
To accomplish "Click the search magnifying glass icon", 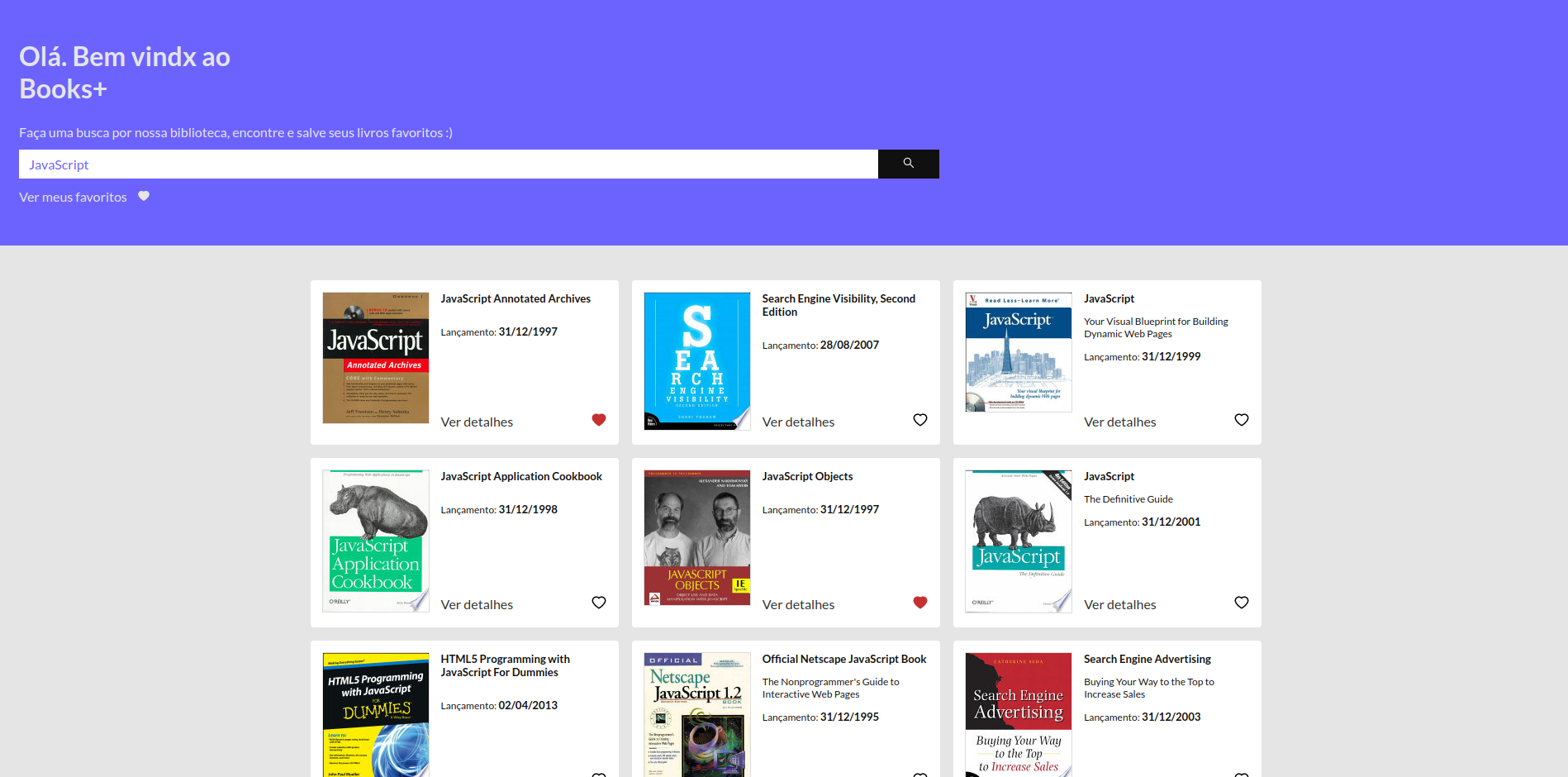I will (x=908, y=164).
